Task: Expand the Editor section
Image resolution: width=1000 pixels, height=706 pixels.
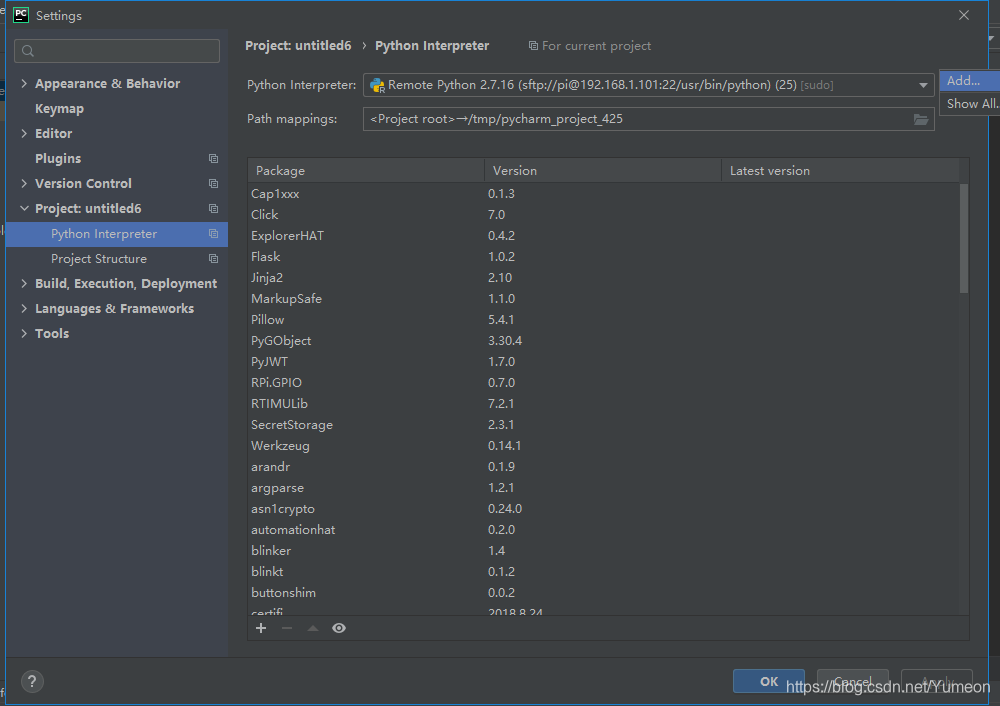Action: [24, 133]
